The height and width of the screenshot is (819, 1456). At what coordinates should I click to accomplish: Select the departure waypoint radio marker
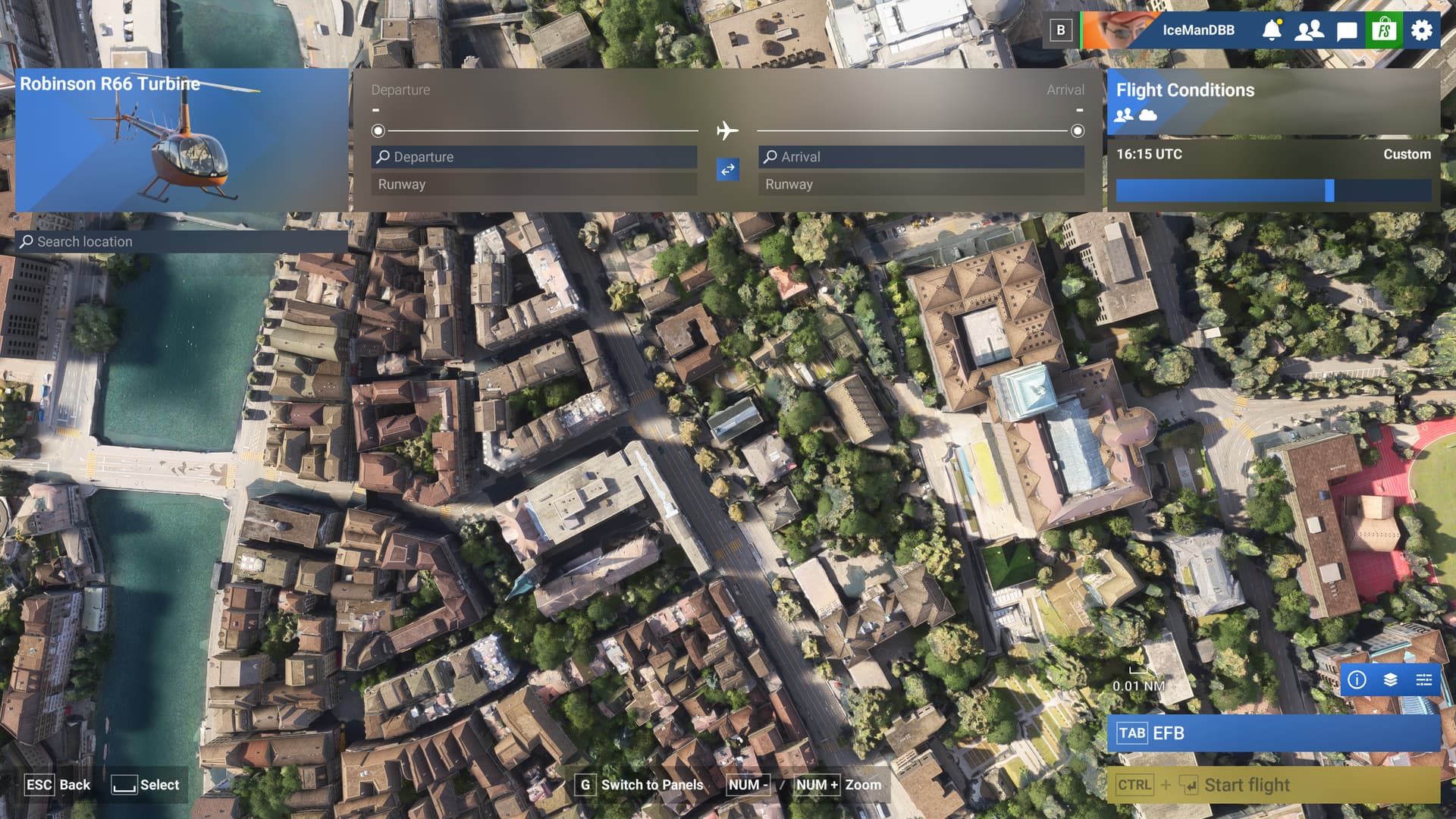[378, 131]
